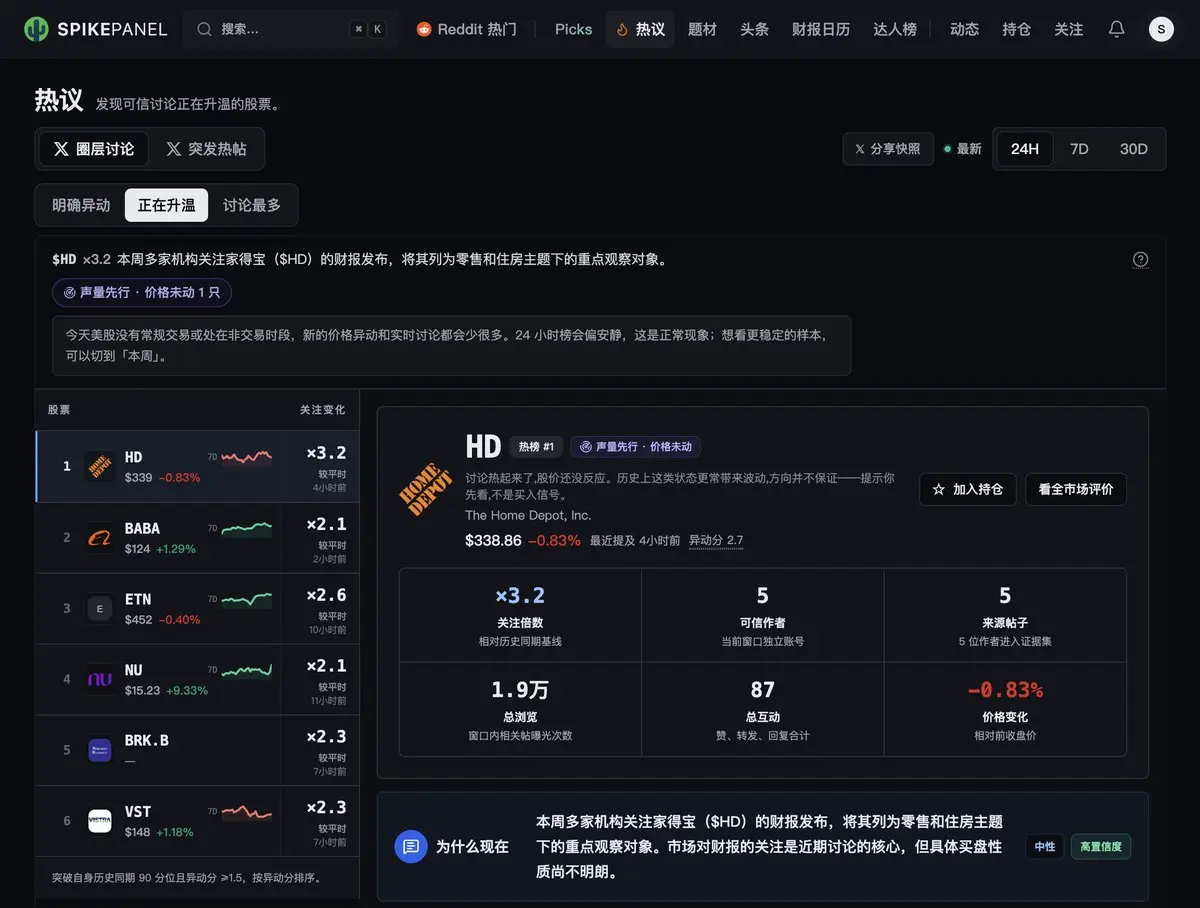Open the 财报日历 page
The height and width of the screenshot is (908, 1200).
(x=821, y=29)
